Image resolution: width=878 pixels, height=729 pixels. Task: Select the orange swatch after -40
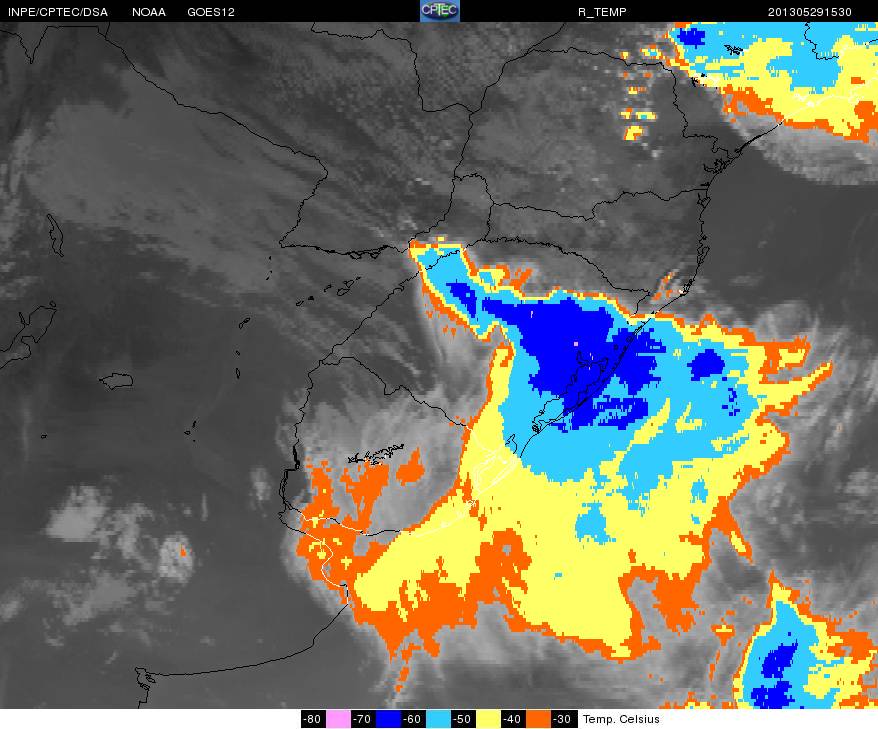click(x=538, y=719)
